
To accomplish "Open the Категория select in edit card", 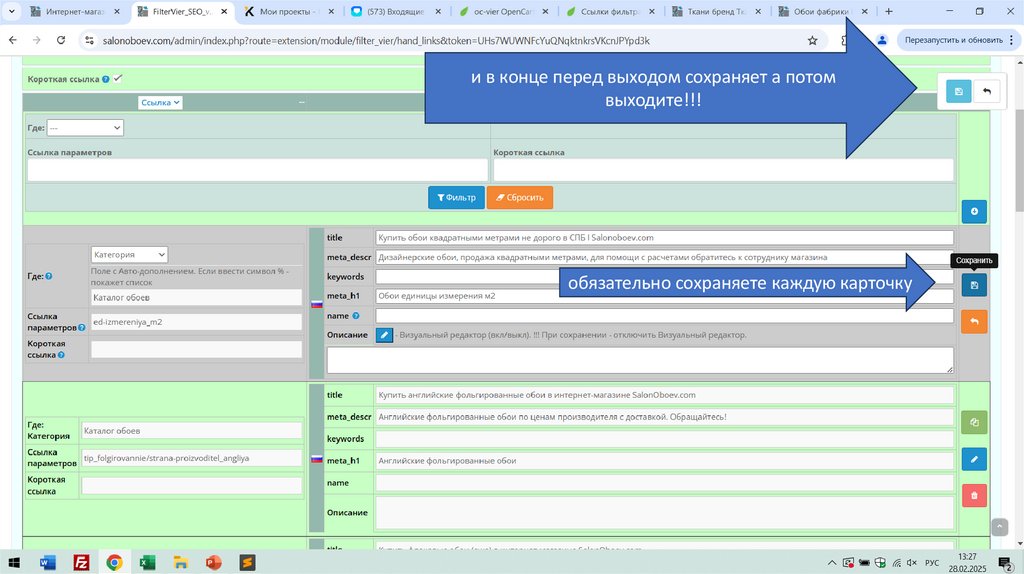I will coord(129,255).
